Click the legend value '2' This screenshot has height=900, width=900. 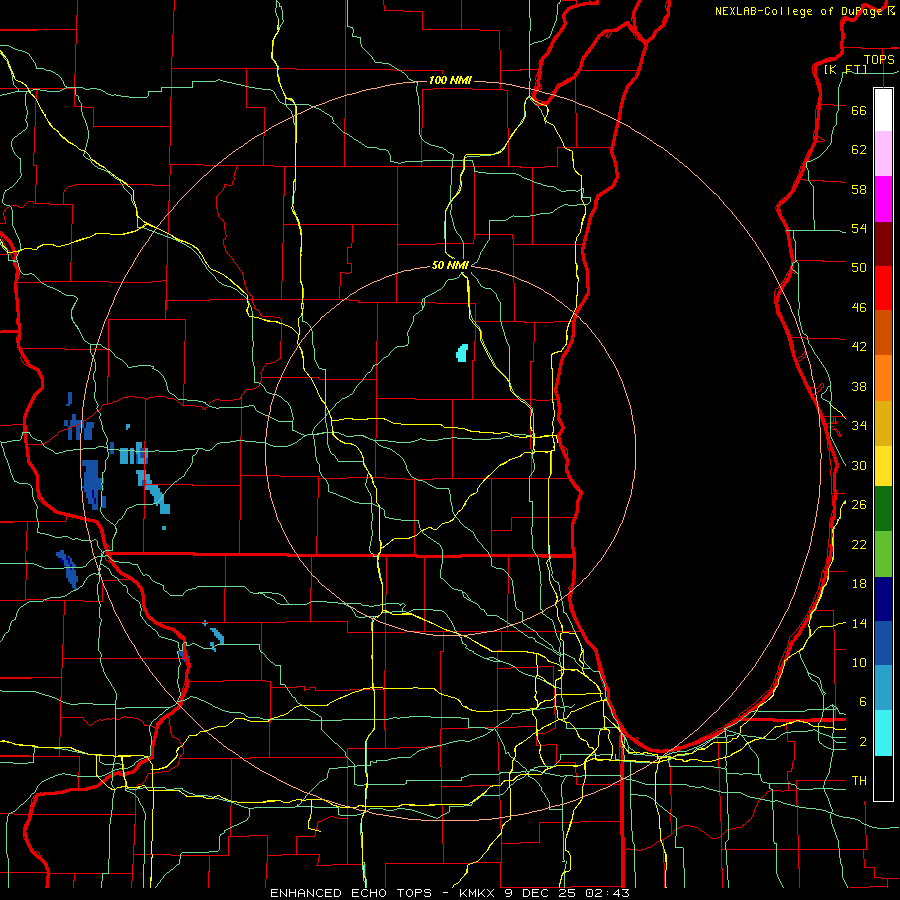click(863, 742)
